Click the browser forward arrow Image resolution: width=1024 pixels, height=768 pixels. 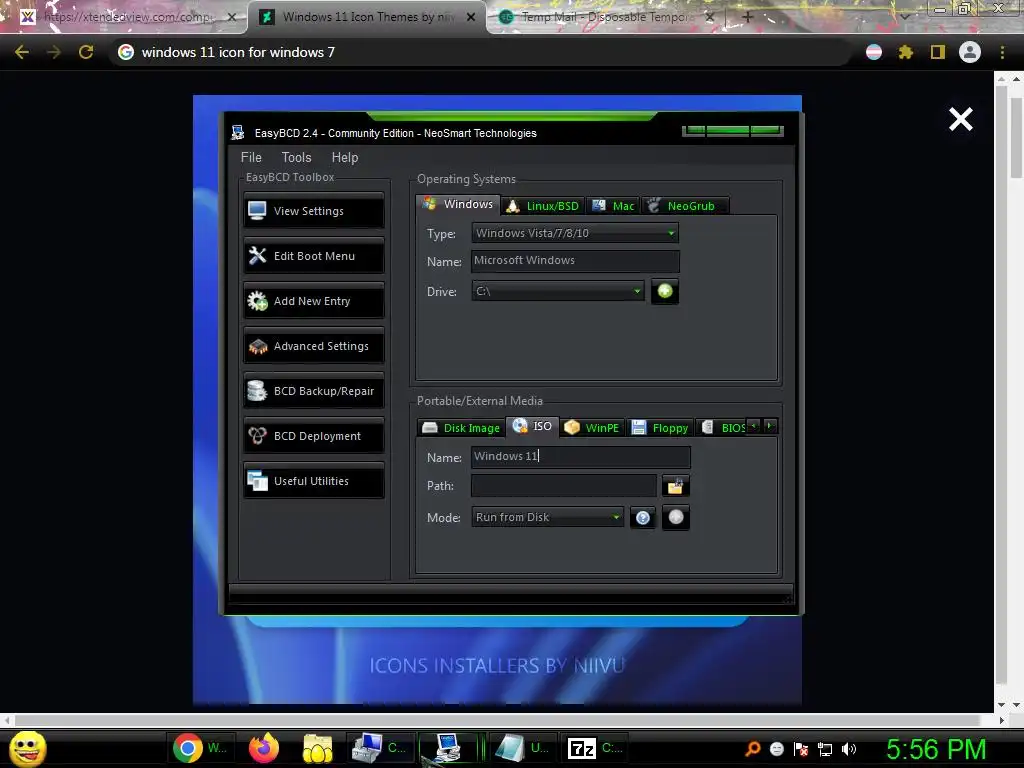coord(54,52)
